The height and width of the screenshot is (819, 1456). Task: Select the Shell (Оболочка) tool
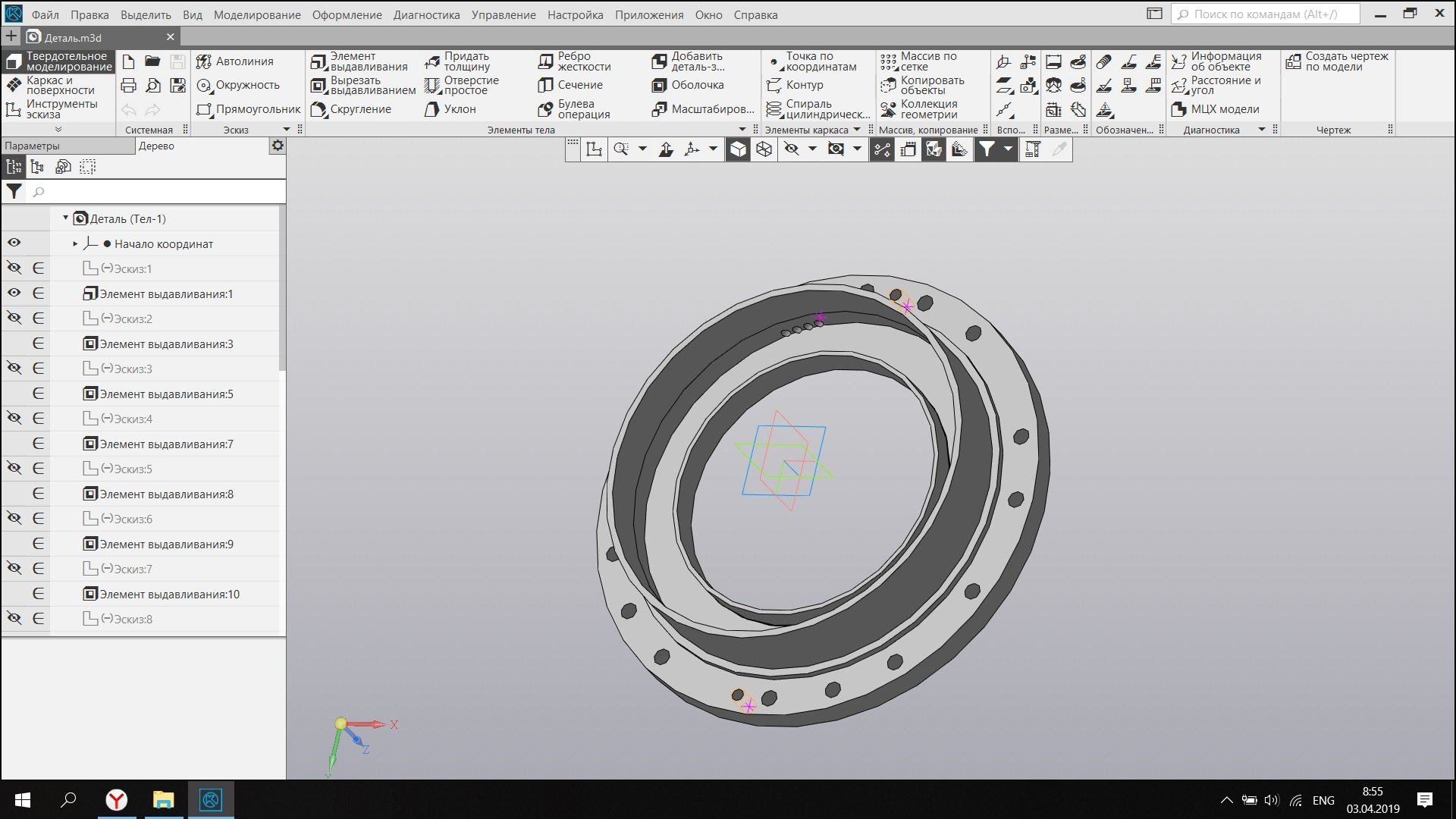coord(659,85)
